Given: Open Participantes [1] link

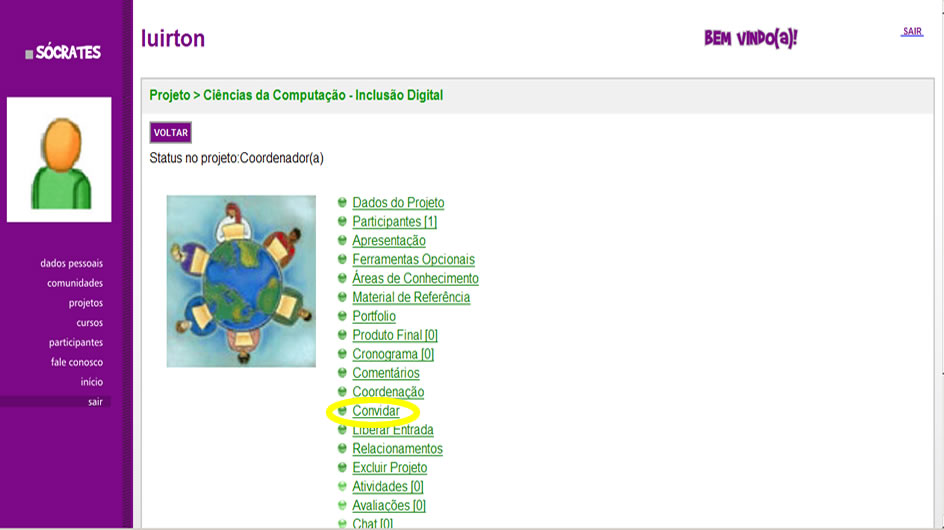Looking at the screenshot, I should [394, 222].
